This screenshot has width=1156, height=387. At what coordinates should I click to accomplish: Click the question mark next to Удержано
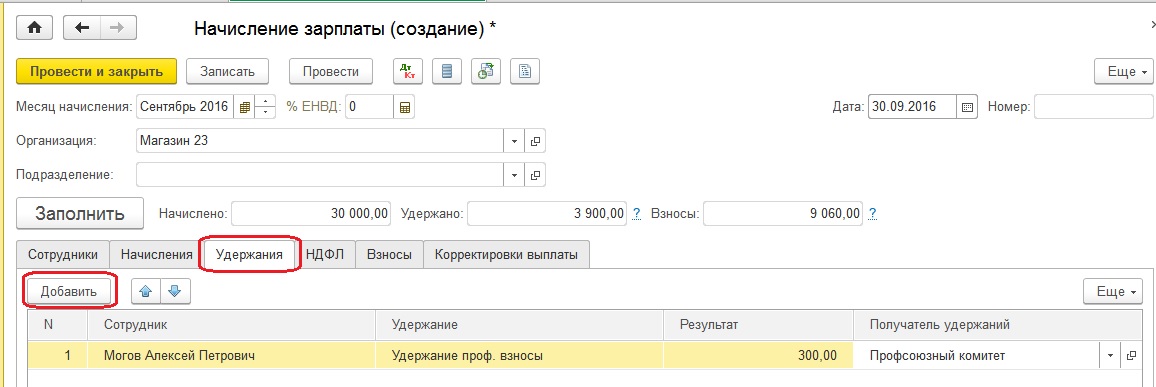coord(636,215)
